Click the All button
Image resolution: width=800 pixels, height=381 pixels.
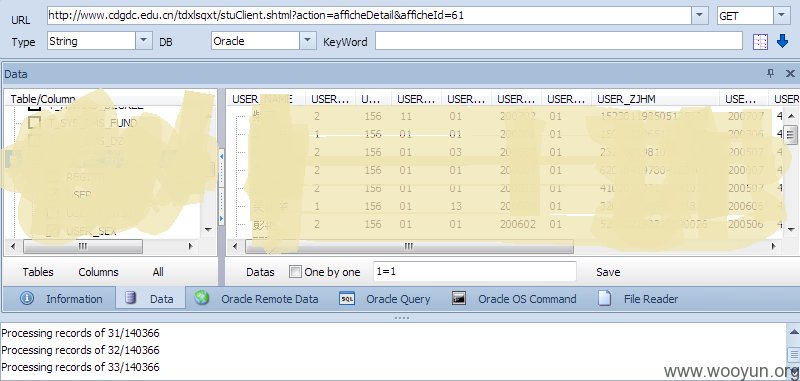(x=158, y=272)
